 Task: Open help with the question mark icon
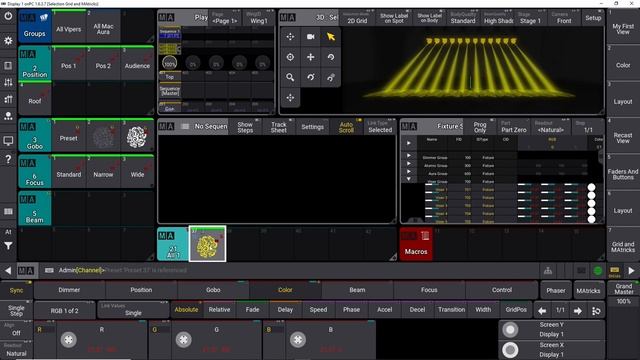8,159
